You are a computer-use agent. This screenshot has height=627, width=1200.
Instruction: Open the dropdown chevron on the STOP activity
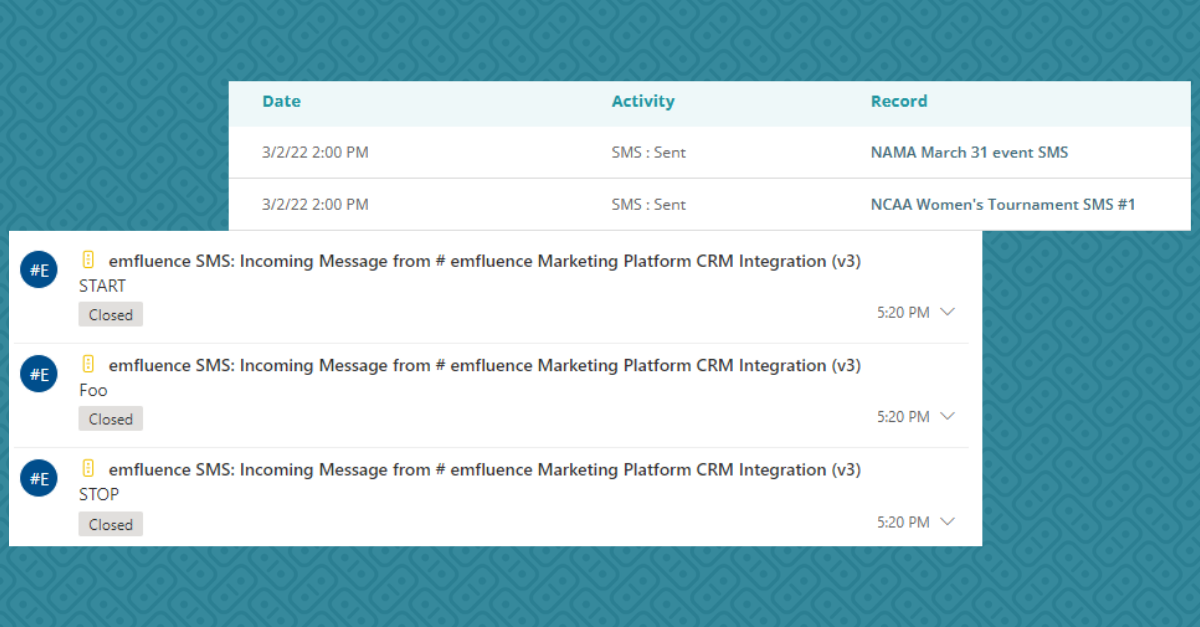[x=947, y=521]
